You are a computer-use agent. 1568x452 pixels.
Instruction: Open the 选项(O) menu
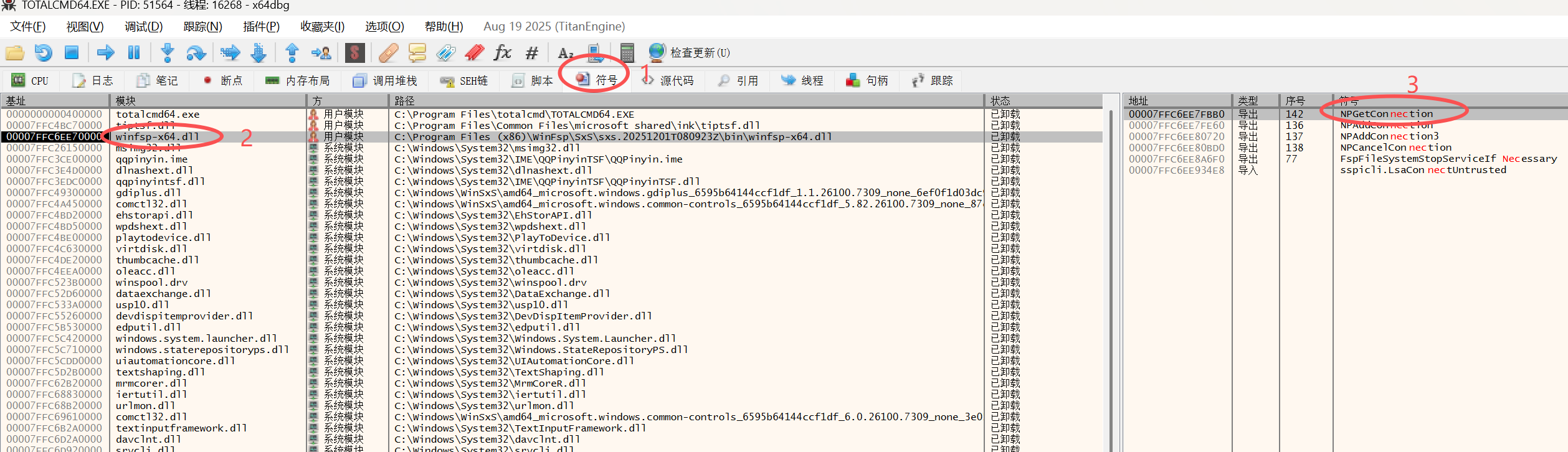[384, 26]
